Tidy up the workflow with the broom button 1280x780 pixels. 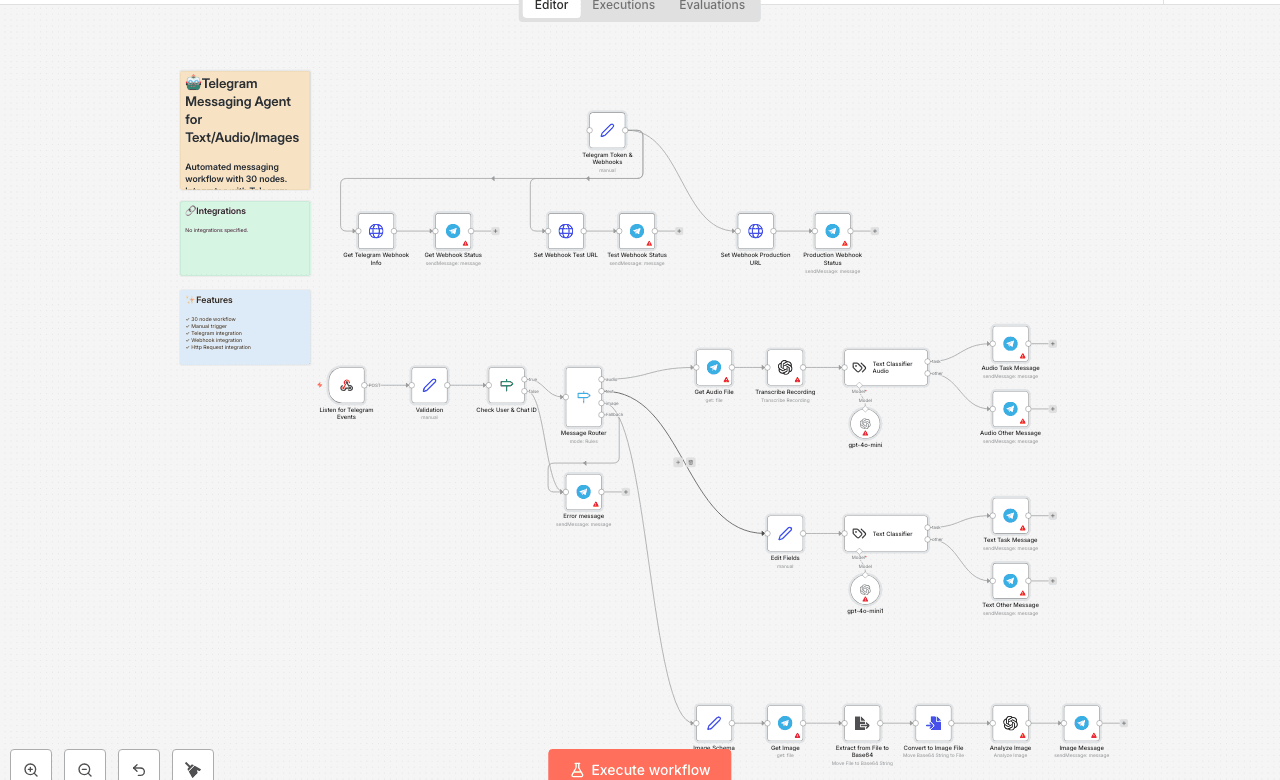click(x=193, y=769)
